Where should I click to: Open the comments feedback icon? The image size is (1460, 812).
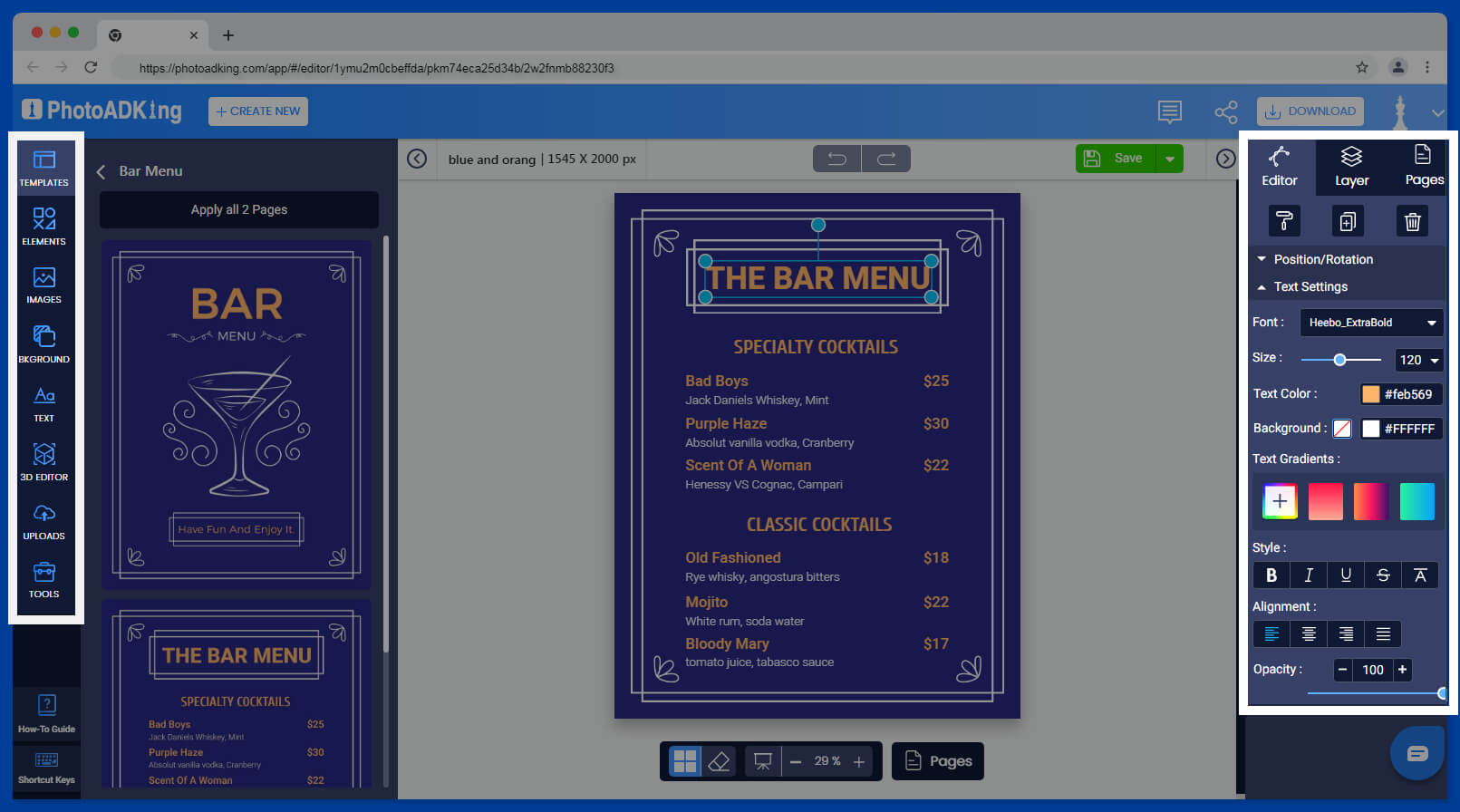pos(1170,111)
